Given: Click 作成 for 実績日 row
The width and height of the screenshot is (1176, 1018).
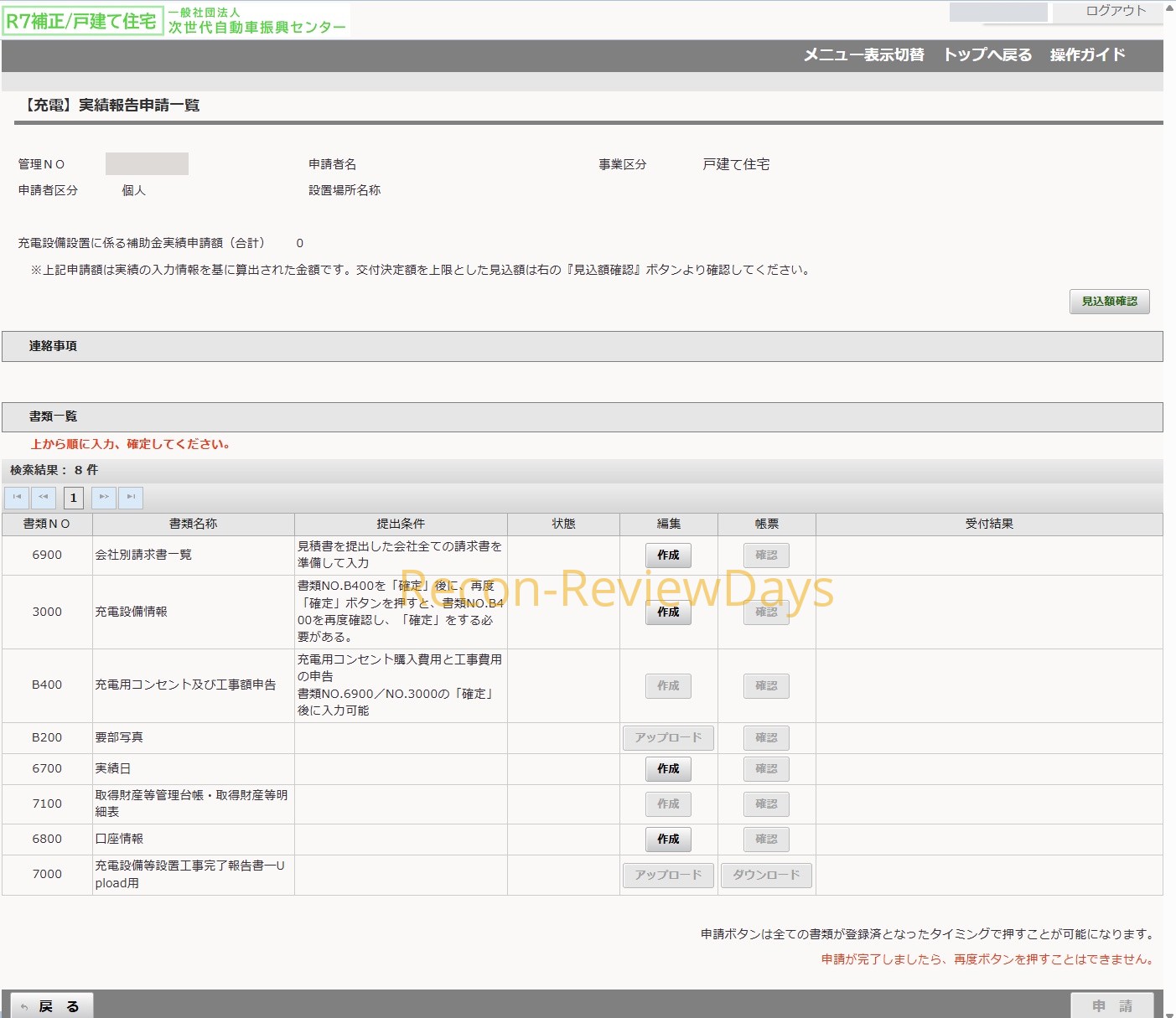Looking at the screenshot, I should [x=668, y=769].
